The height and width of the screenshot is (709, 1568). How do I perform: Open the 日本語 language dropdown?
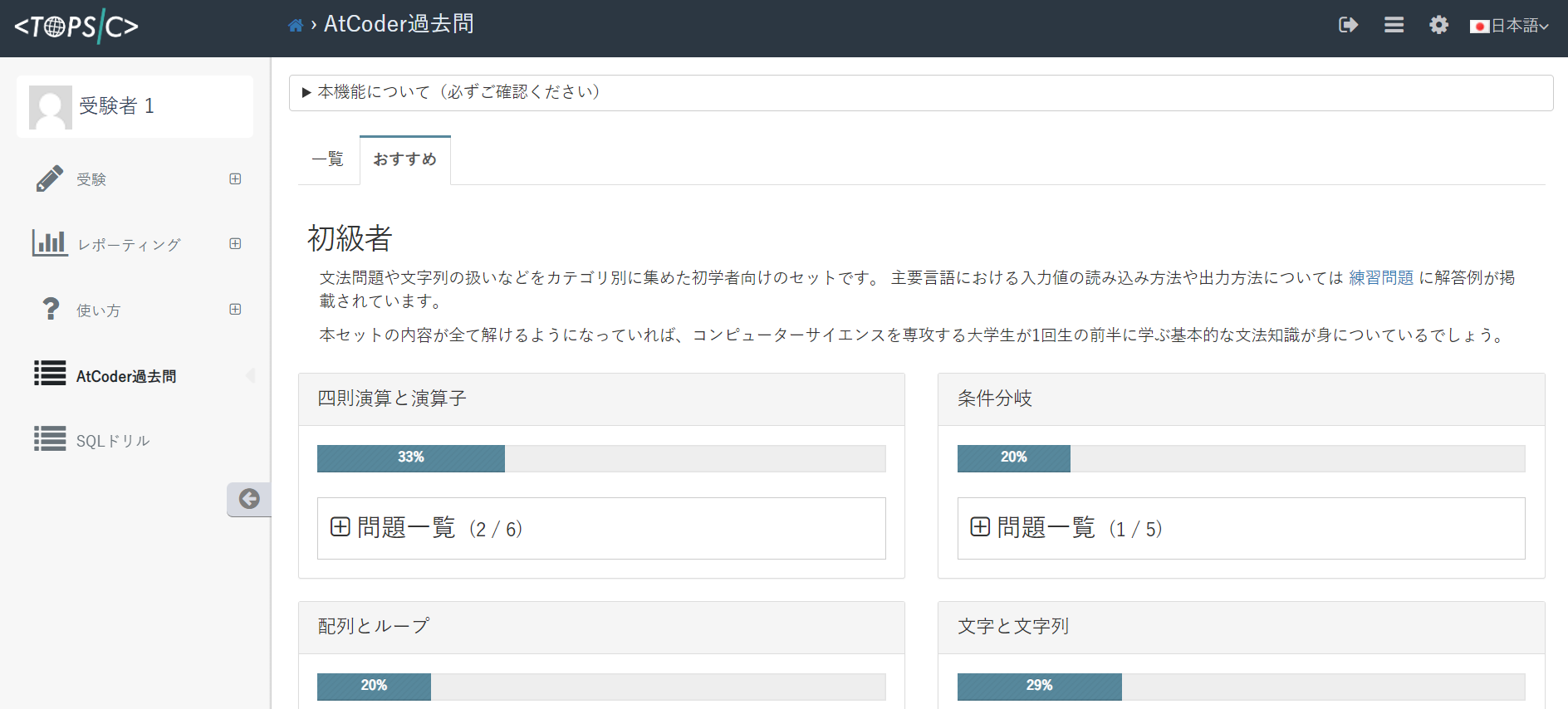coord(1509,26)
